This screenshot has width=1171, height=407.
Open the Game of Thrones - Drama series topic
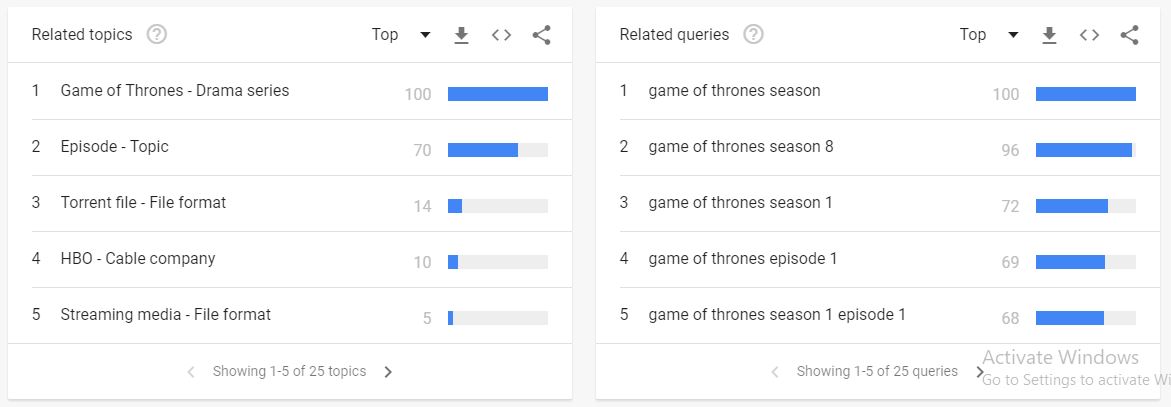pos(175,91)
